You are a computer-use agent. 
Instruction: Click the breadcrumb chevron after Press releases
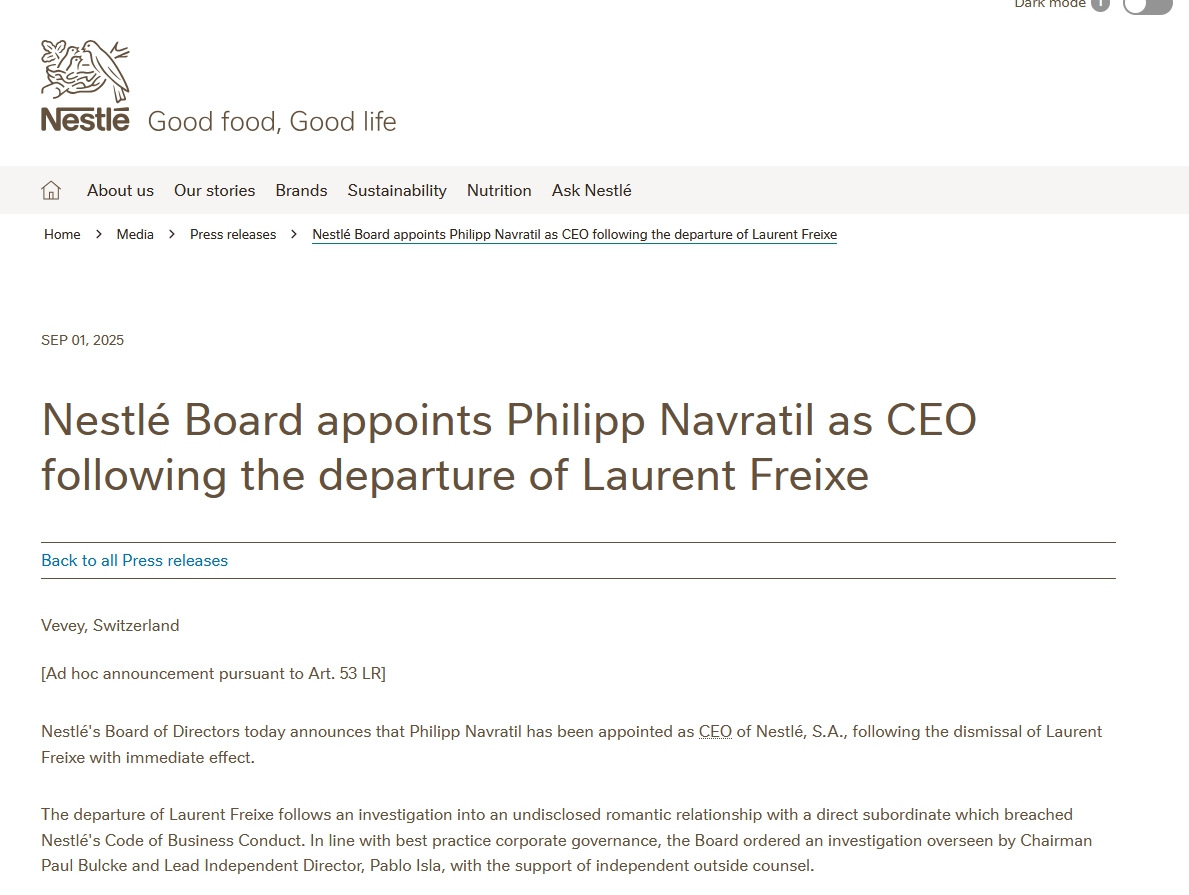pos(294,234)
